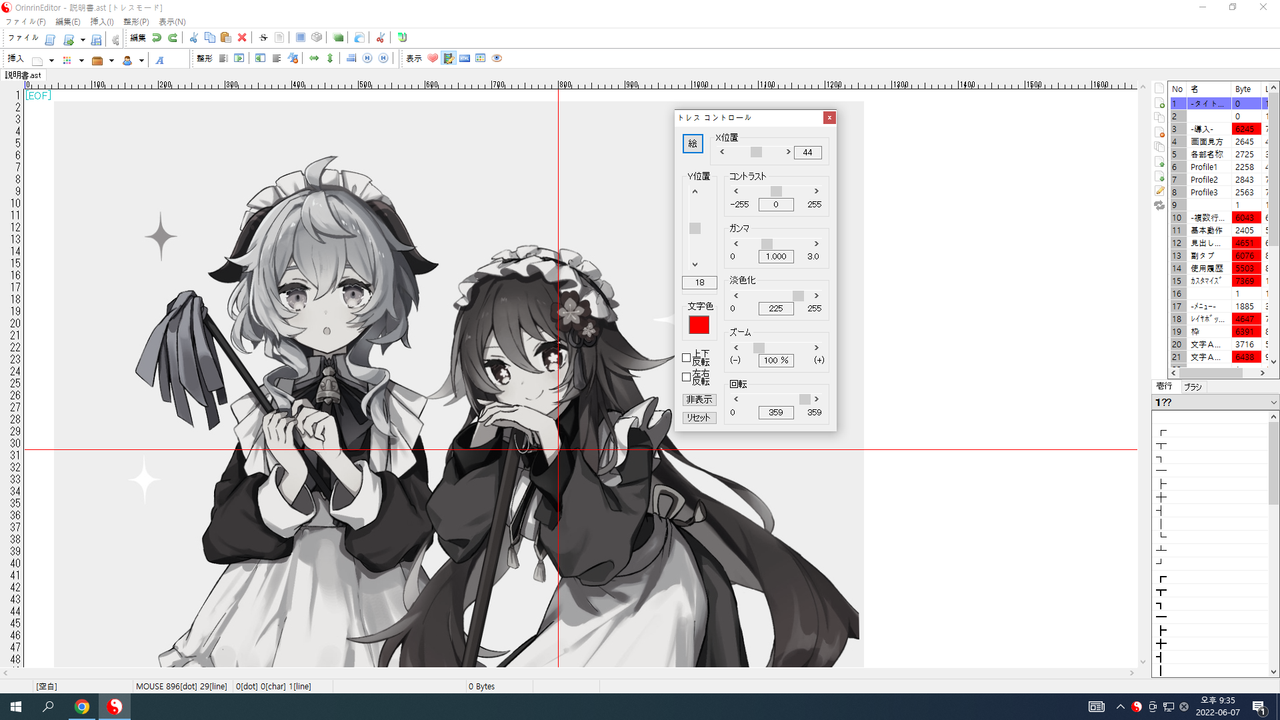Click the 回転 slider thumb
Image resolution: width=1280 pixels, height=720 pixels.
point(805,399)
